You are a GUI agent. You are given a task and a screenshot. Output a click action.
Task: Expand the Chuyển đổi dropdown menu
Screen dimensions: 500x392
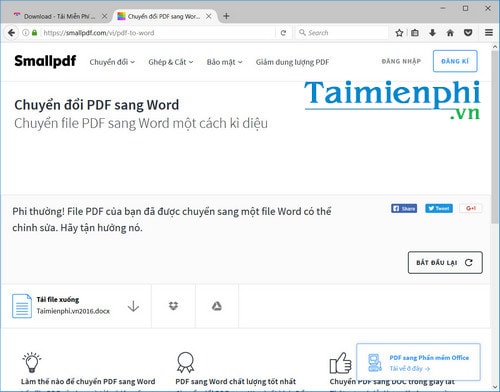(112, 62)
